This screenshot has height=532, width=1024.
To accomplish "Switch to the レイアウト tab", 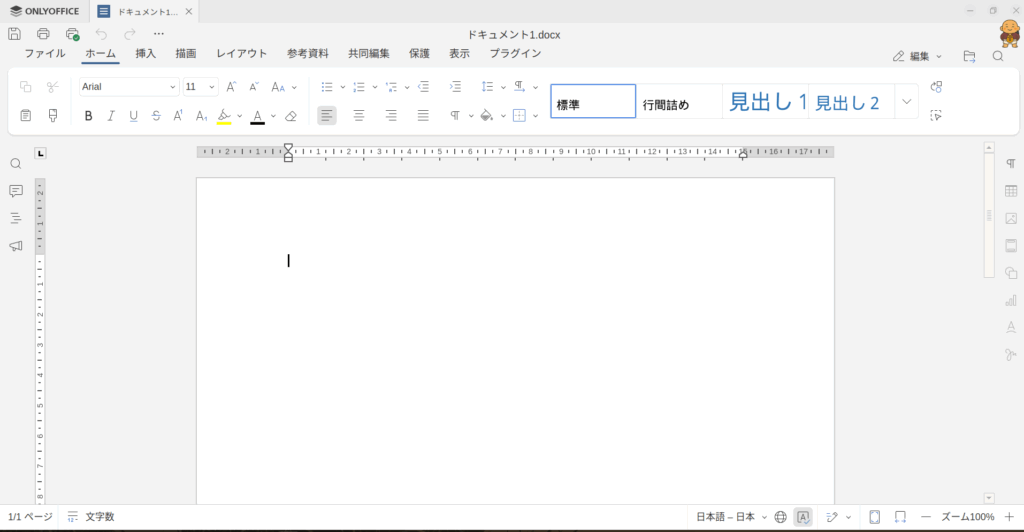I will [x=242, y=54].
